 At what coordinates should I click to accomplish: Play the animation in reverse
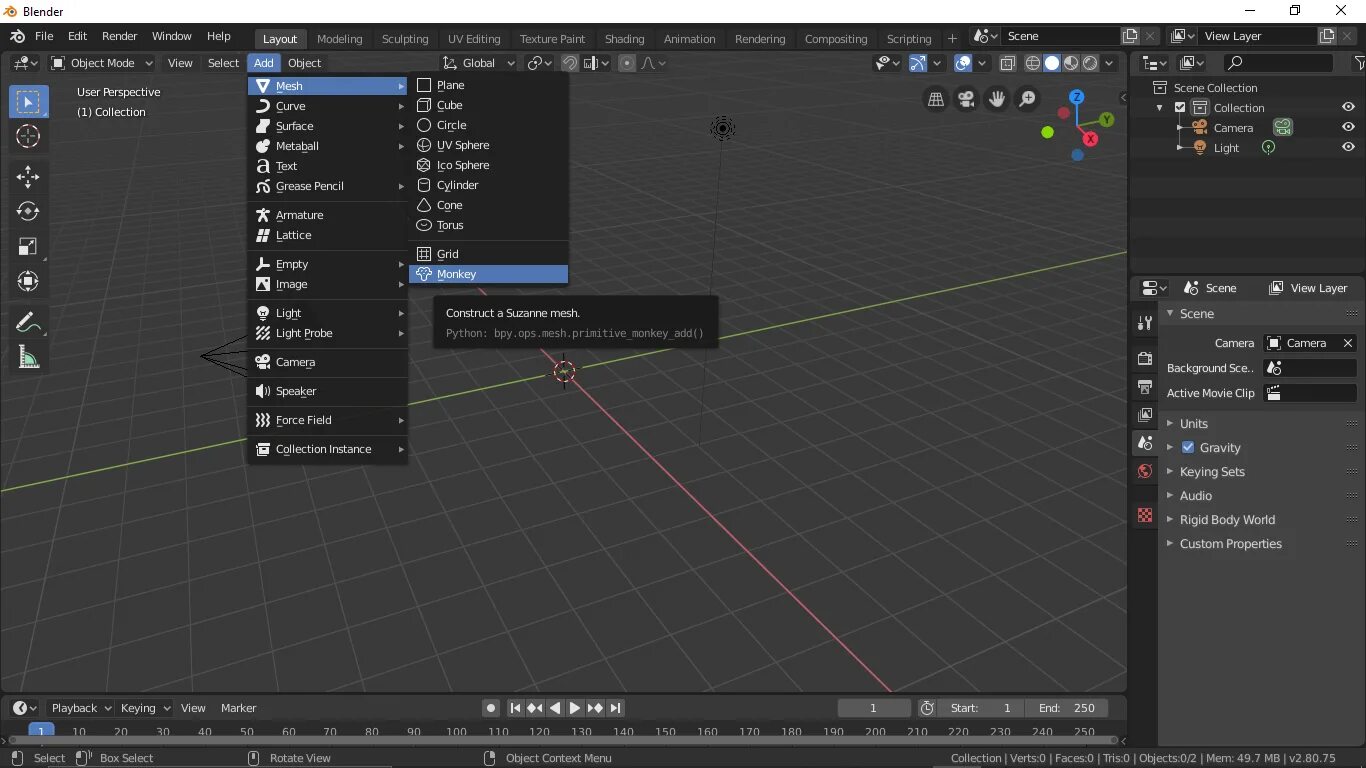coord(555,708)
